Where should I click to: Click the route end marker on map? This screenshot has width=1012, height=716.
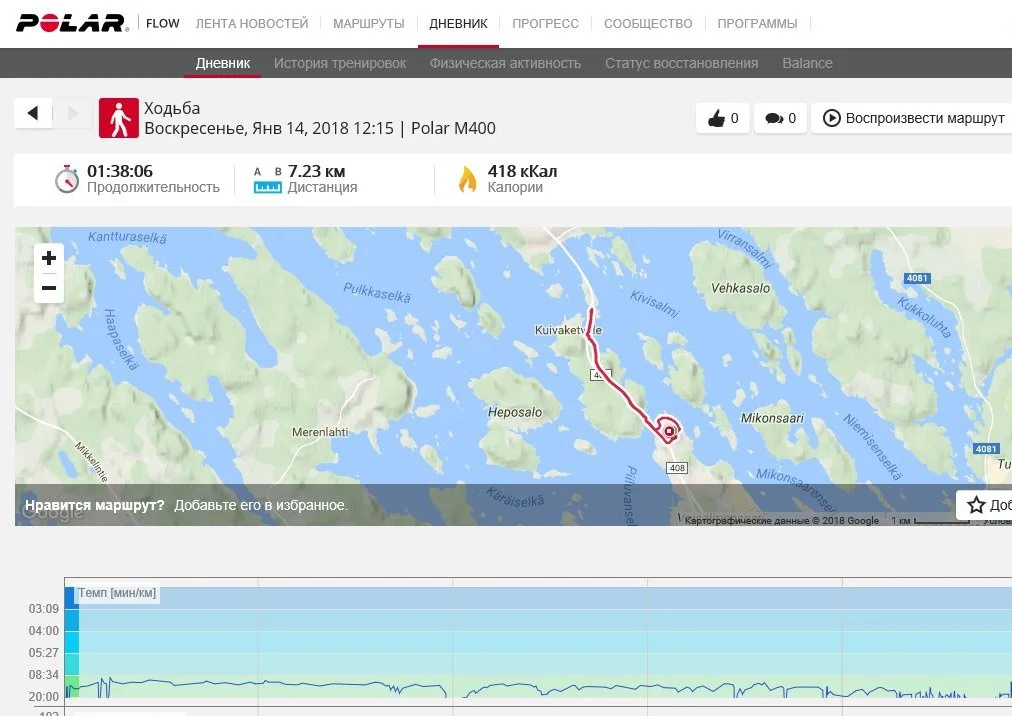coord(669,431)
